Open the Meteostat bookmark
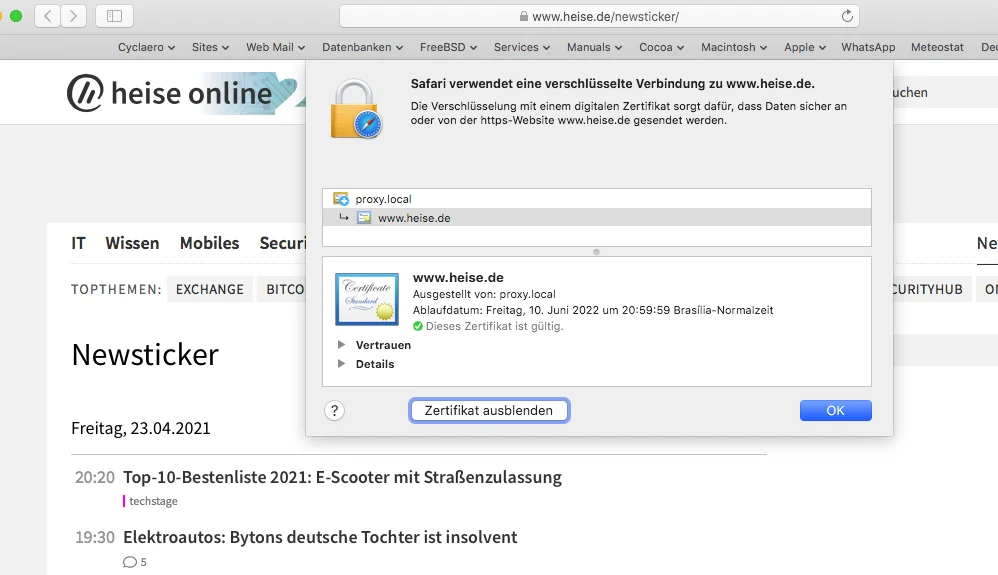 pyautogui.click(x=937, y=47)
